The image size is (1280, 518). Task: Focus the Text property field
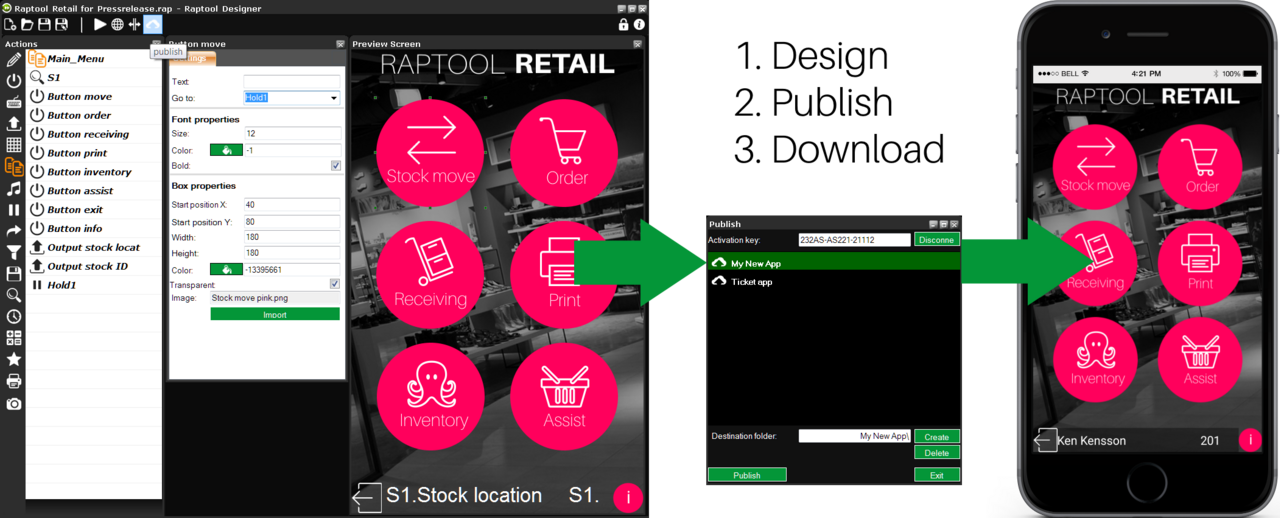pos(292,82)
